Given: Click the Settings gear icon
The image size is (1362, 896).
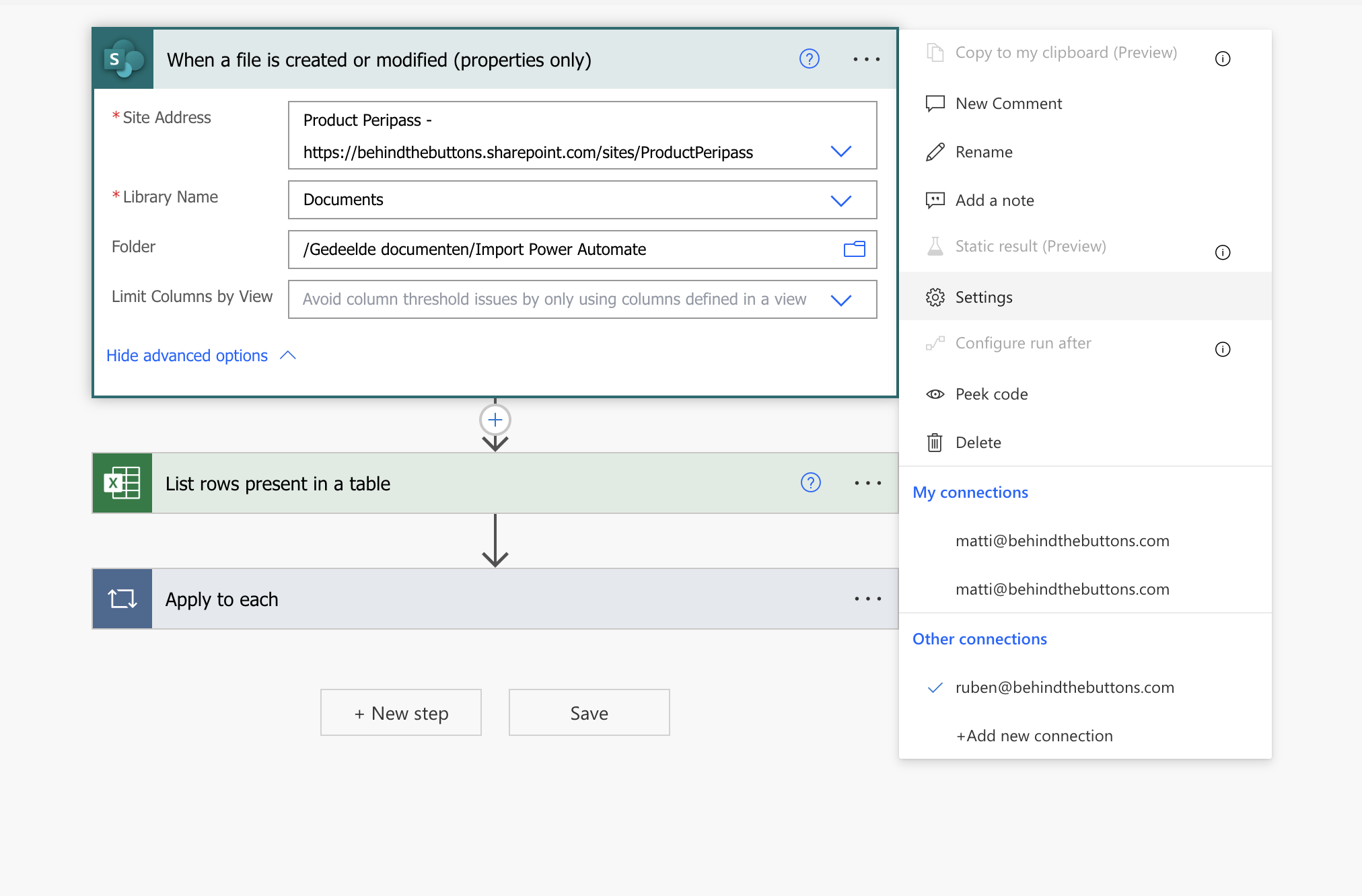Looking at the screenshot, I should (x=935, y=297).
